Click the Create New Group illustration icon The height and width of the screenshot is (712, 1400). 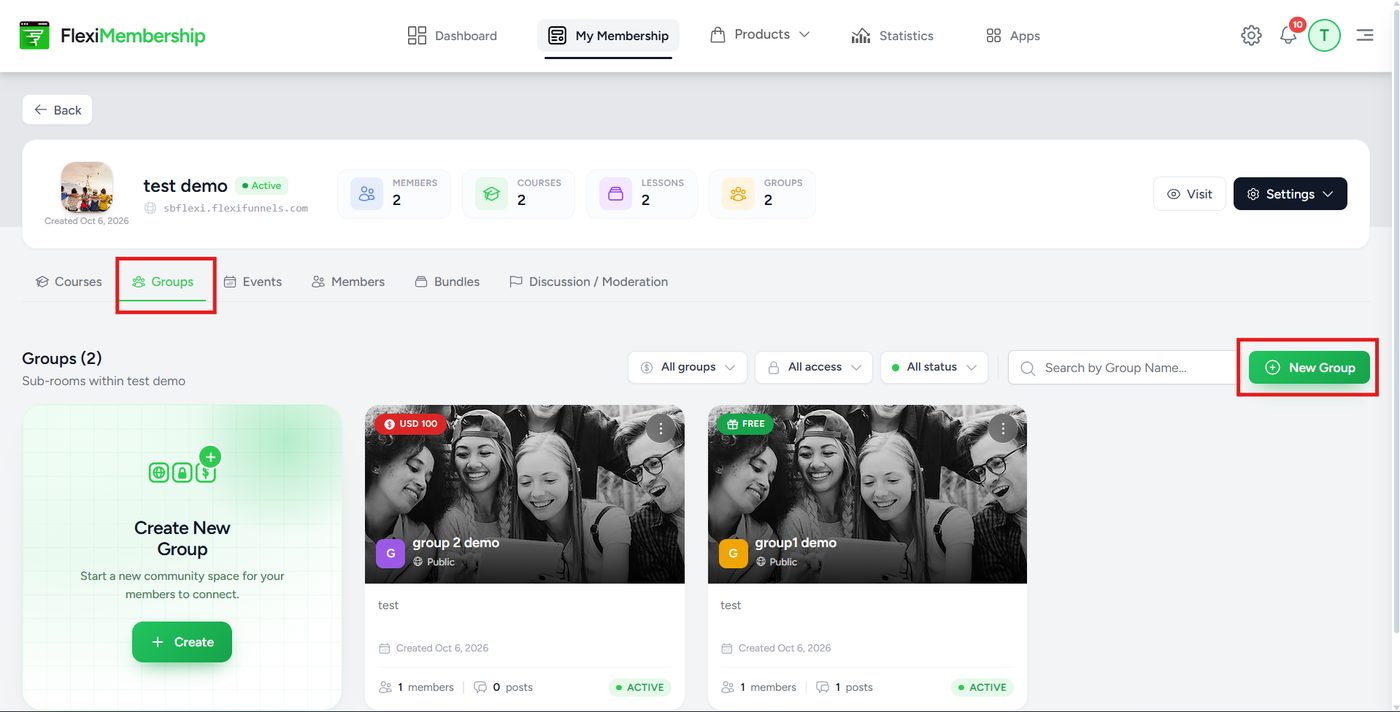point(183,467)
